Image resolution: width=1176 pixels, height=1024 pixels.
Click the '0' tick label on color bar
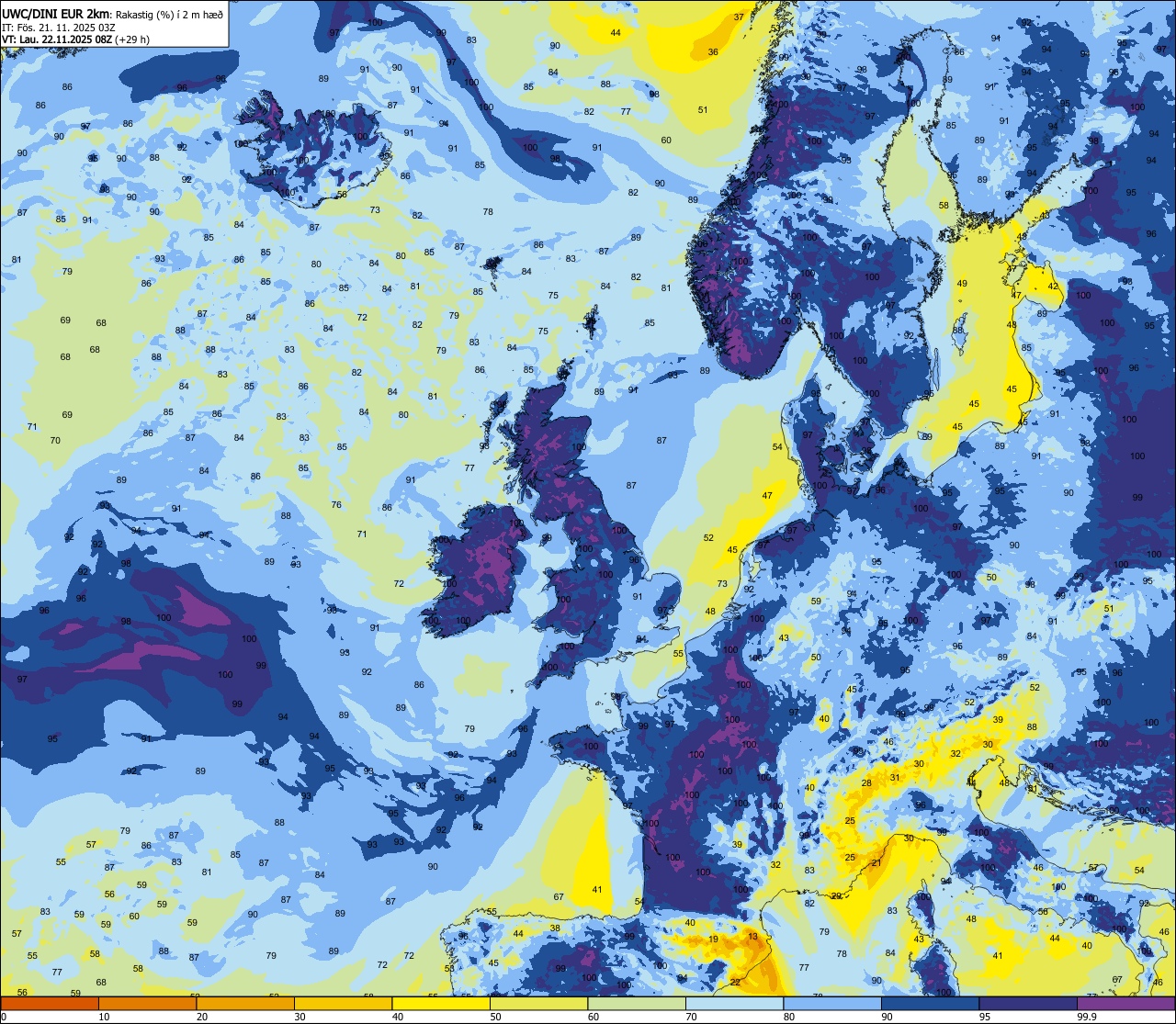pos(4,1017)
